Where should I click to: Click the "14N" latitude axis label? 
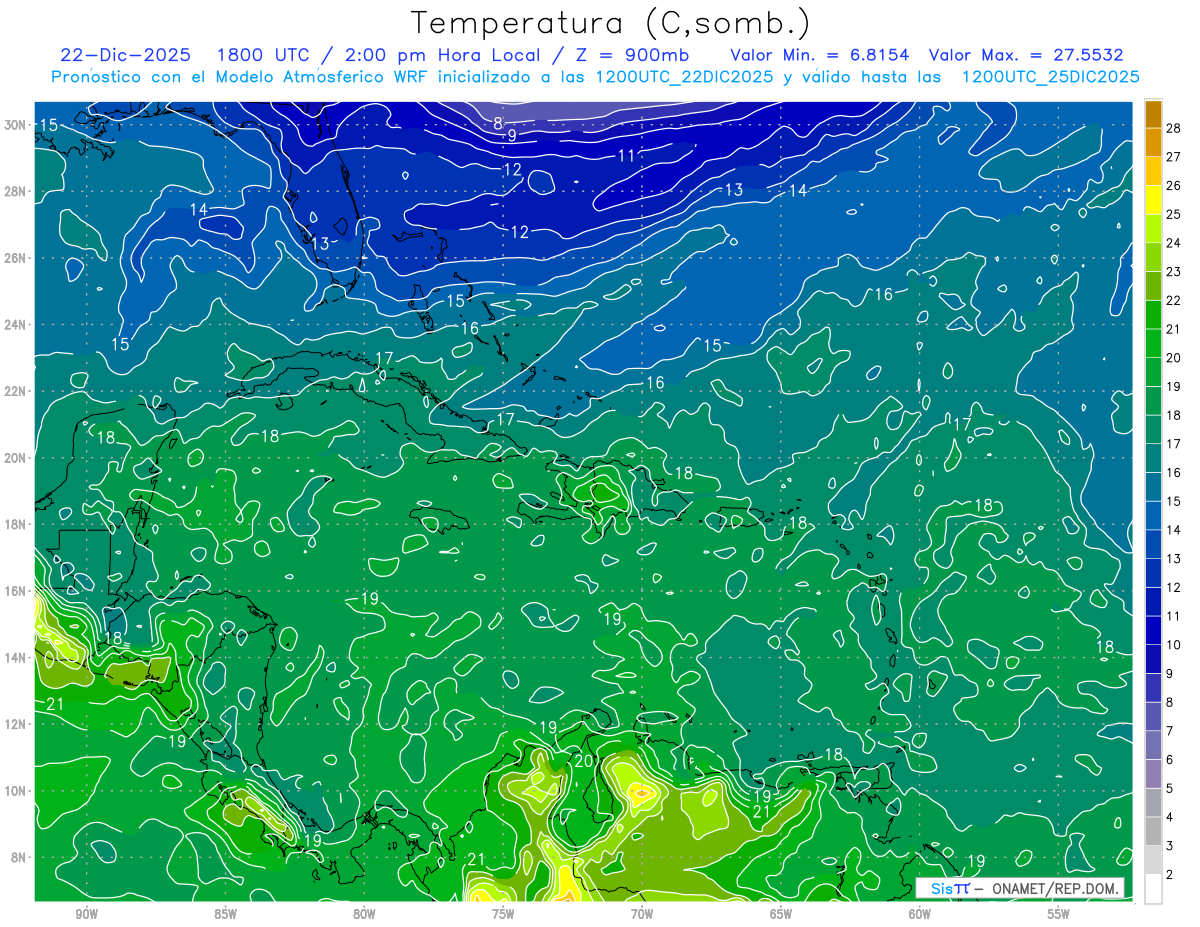pyautogui.click(x=15, y=658)
